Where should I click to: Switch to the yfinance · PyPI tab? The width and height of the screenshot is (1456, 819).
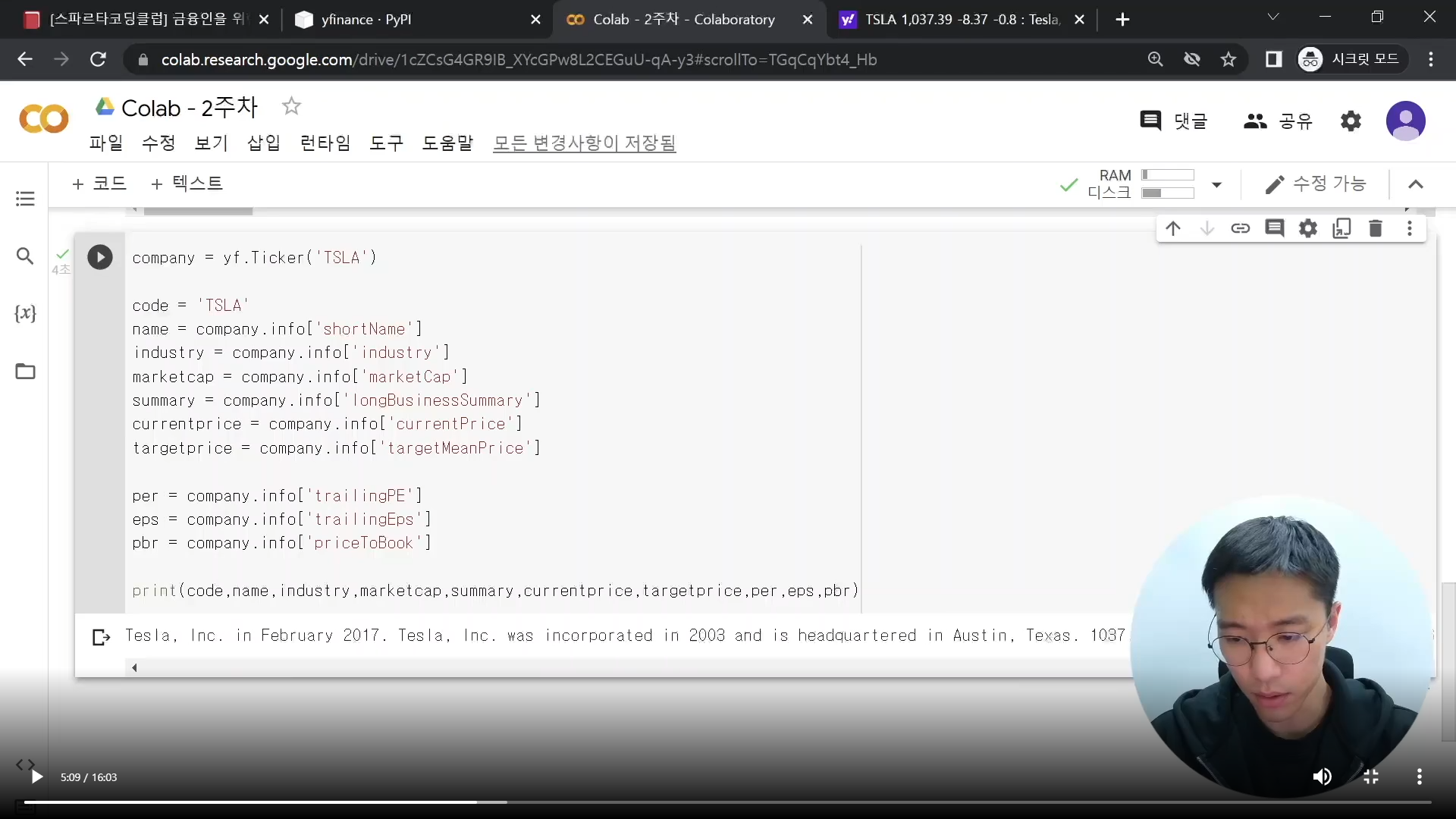[x=418, y=20]
